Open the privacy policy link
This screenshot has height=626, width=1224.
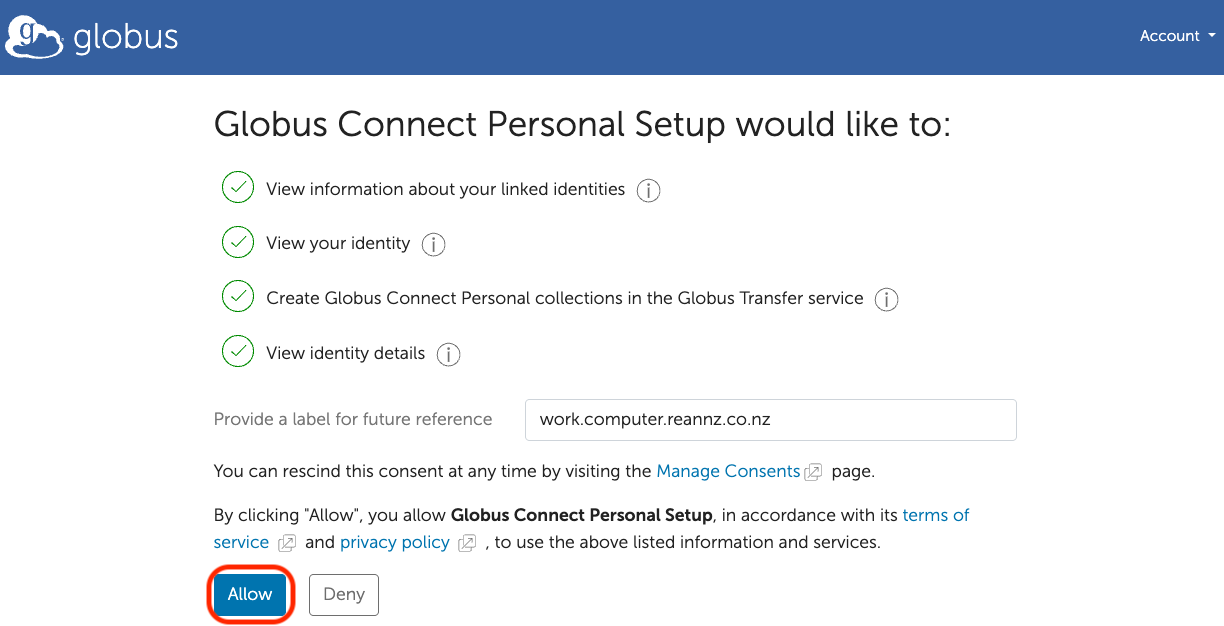pos(394,542)
